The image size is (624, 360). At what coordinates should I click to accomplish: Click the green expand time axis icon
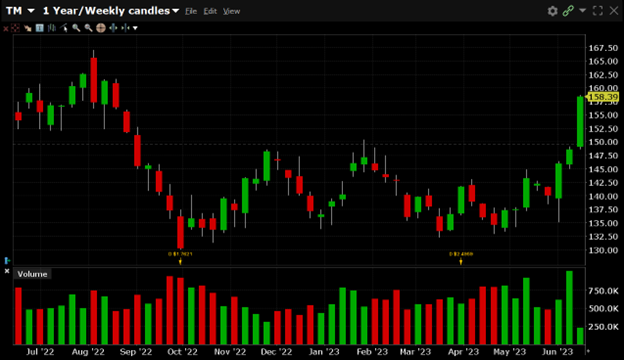pos(113,28)
